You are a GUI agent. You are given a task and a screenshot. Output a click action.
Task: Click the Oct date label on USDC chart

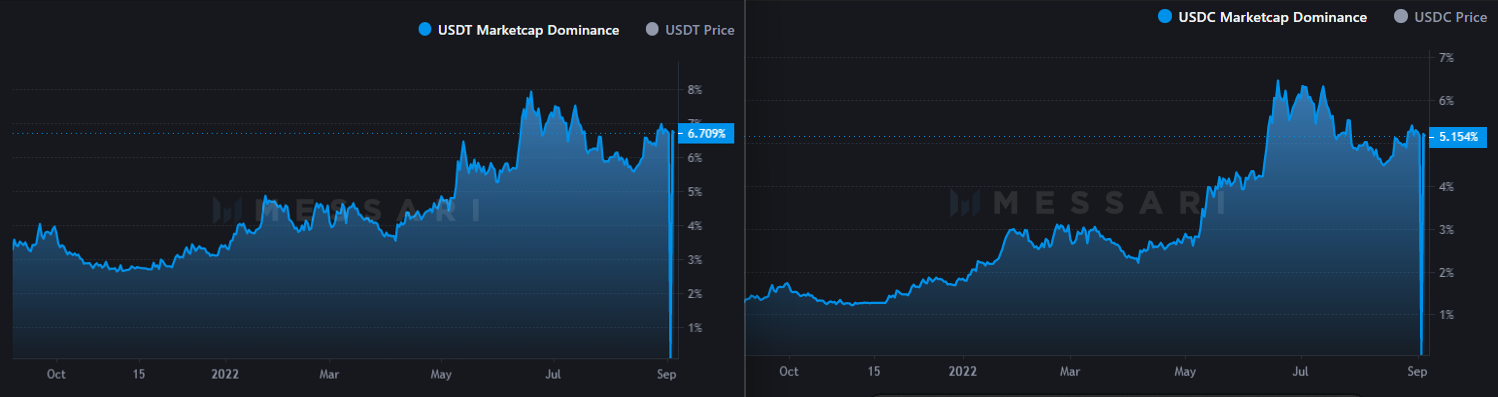(789, 371)
